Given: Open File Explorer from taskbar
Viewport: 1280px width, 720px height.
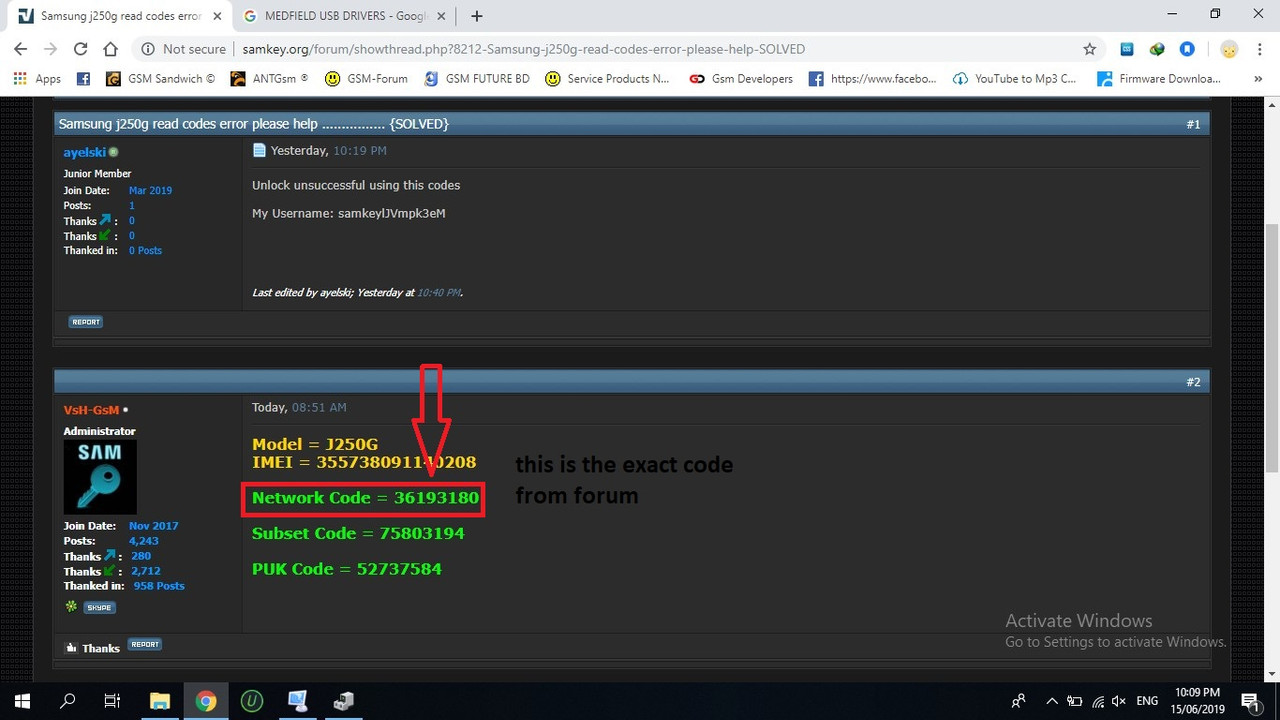Looking at the screenshot, I should 160,701.
